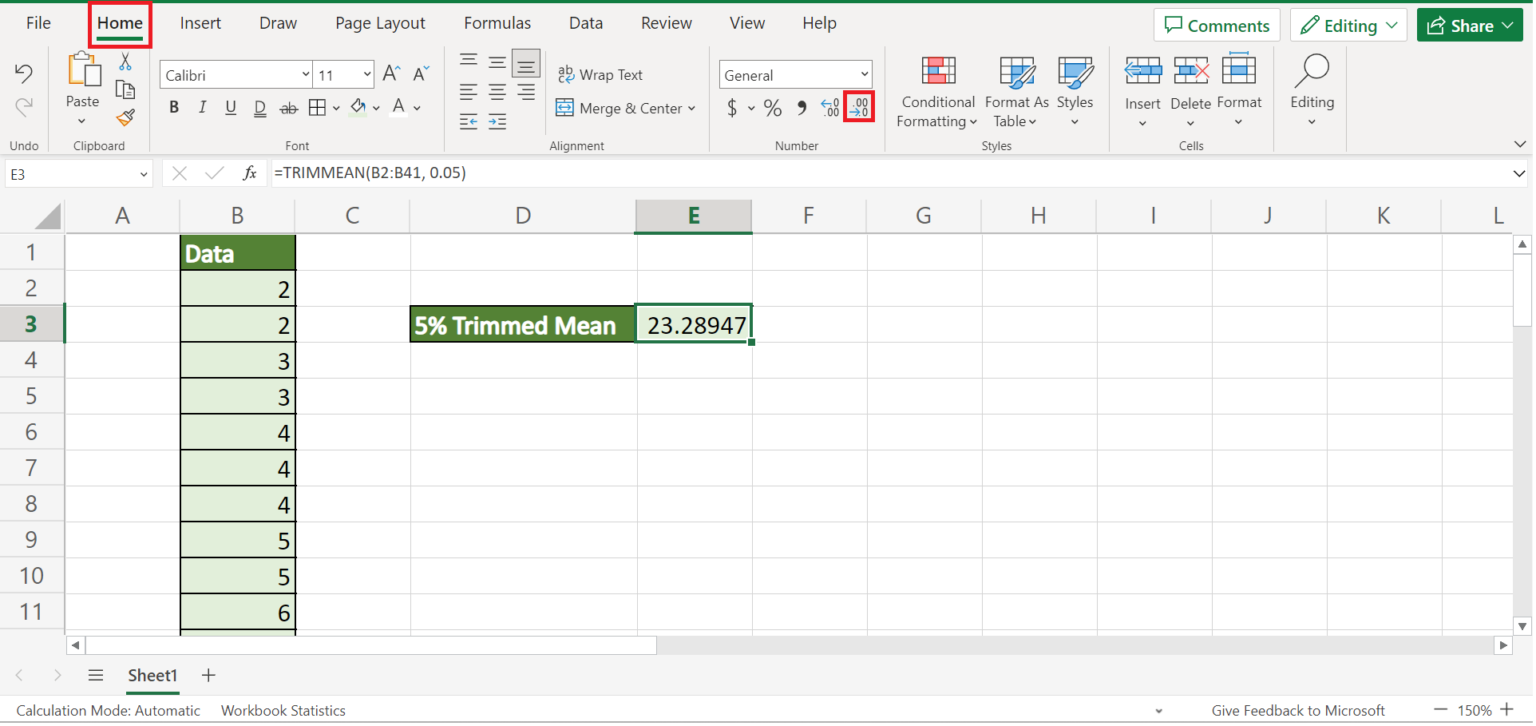The image size is (1536, 726).
Task: Open the Review ribbon tab
Action: [666, 22]
